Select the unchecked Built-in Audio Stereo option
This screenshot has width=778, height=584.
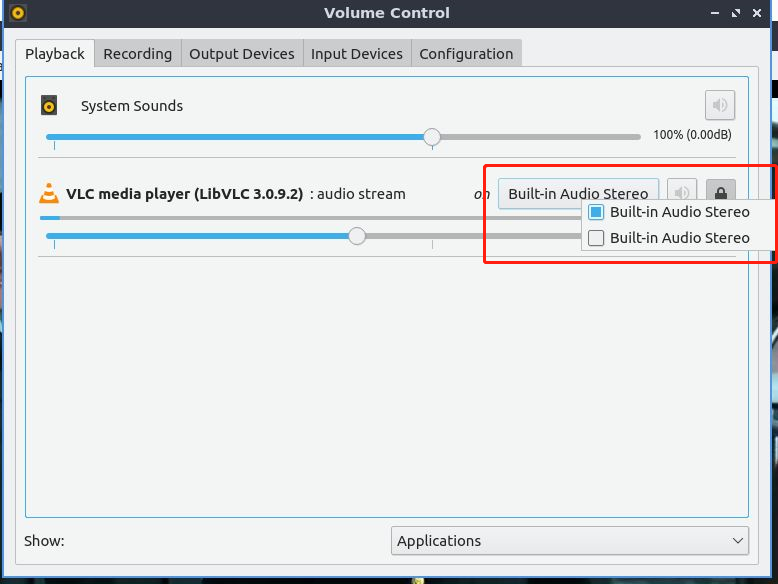pos(668,238)
